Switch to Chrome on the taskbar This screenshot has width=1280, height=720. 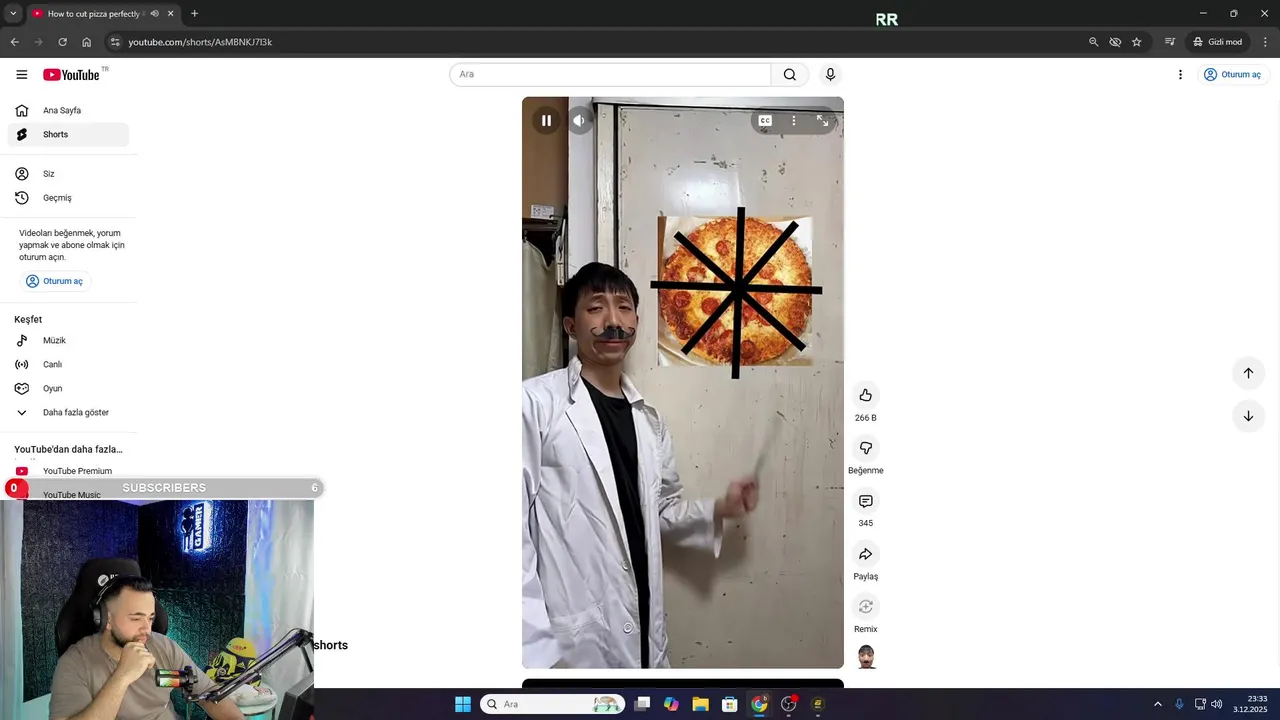(759, 704)
